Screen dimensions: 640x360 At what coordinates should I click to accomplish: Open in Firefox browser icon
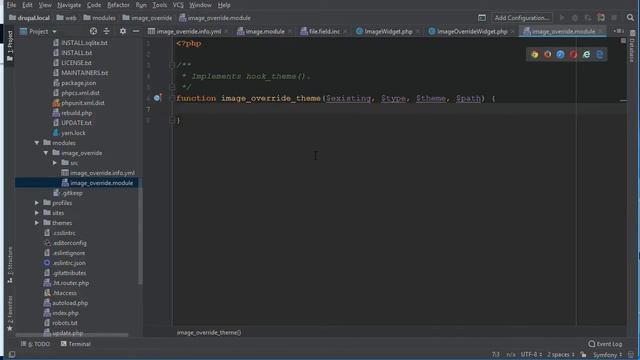pyautogui.click(x=548, y=54)
